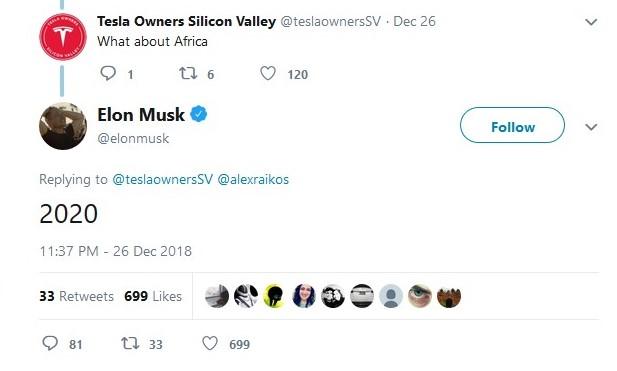The height and width of the screenshot is (371, 617).
Task: Open the @alexraikos mention link
Action: [253, 179]
